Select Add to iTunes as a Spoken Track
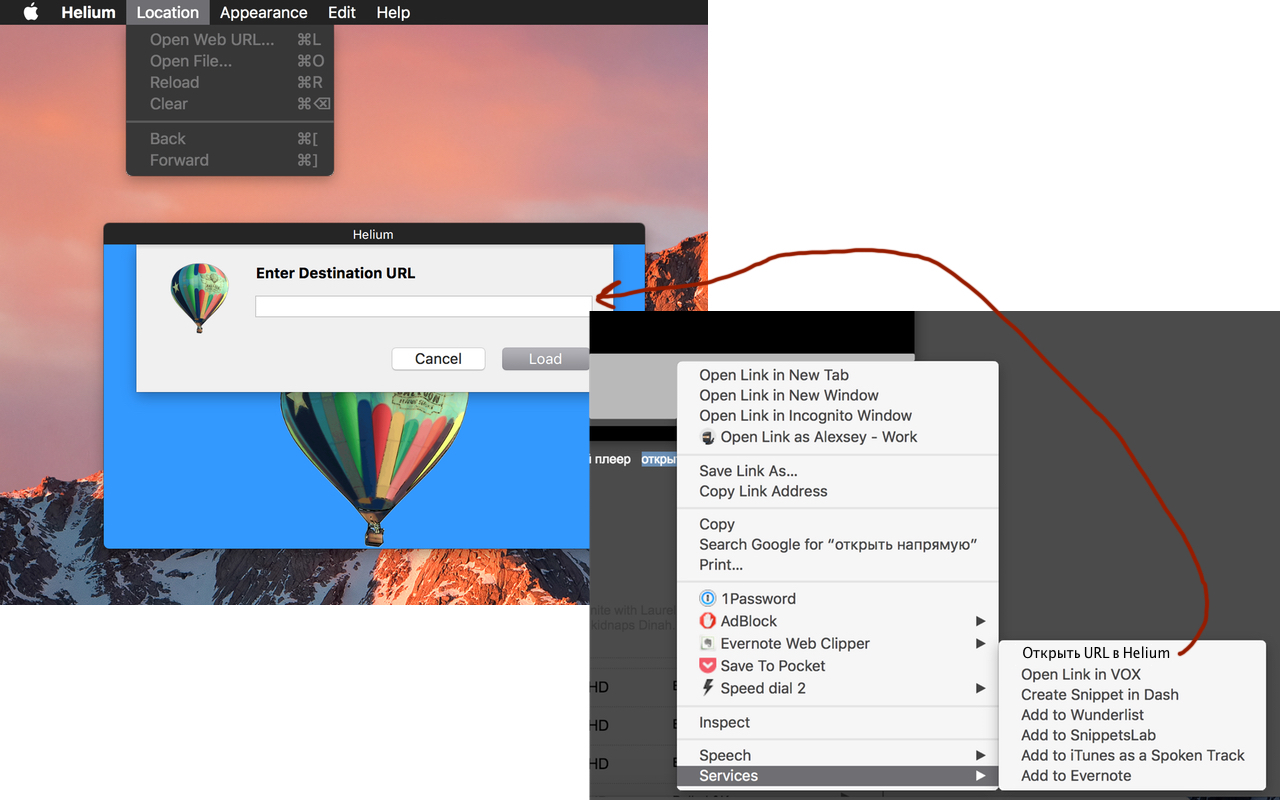This screenshot has width=1280, height=800. coord(1132,755)
